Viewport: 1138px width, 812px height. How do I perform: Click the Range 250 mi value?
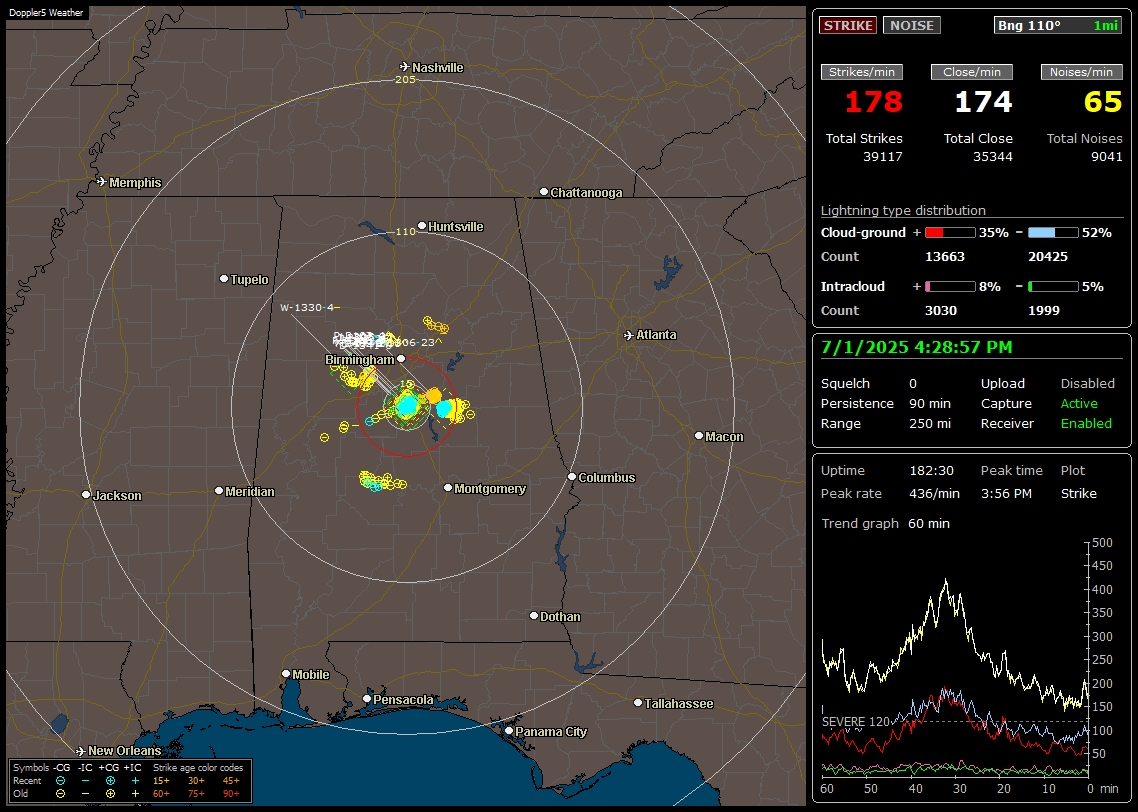pyautogui.click(x=930, y=424)
